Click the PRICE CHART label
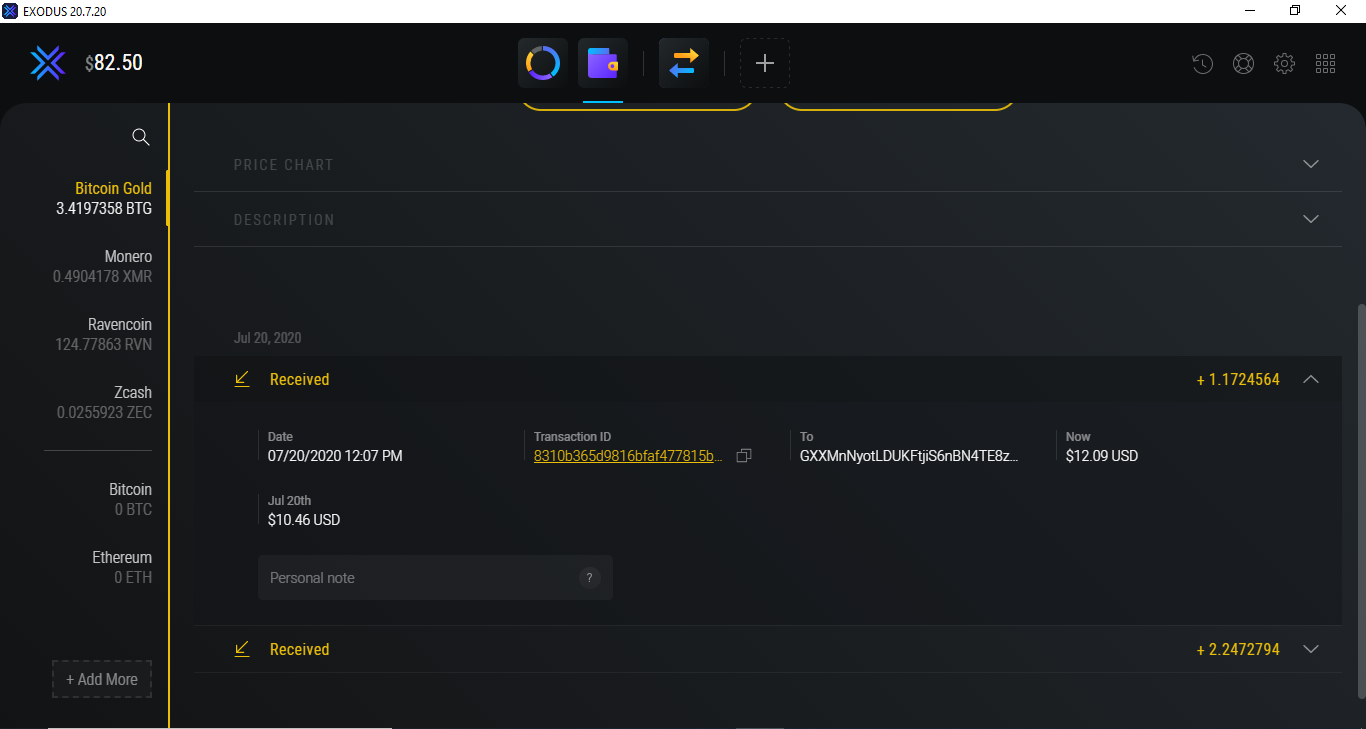Screen dimensions: 1366x729 (284, 164)
